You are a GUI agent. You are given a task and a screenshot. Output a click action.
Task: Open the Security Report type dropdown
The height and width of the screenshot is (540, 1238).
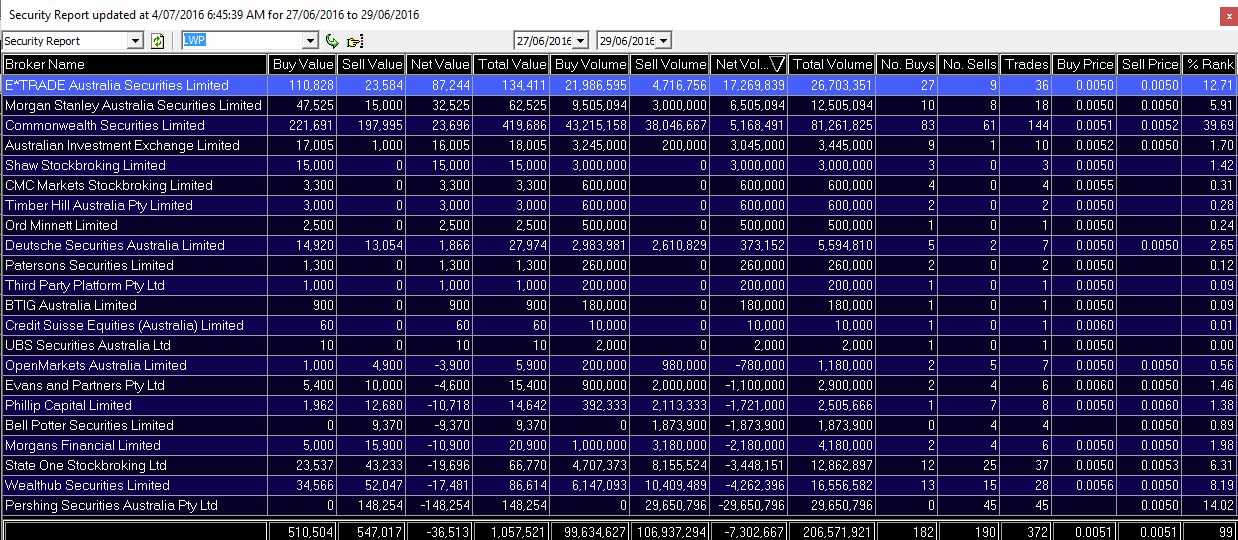(x=136, y=41)
